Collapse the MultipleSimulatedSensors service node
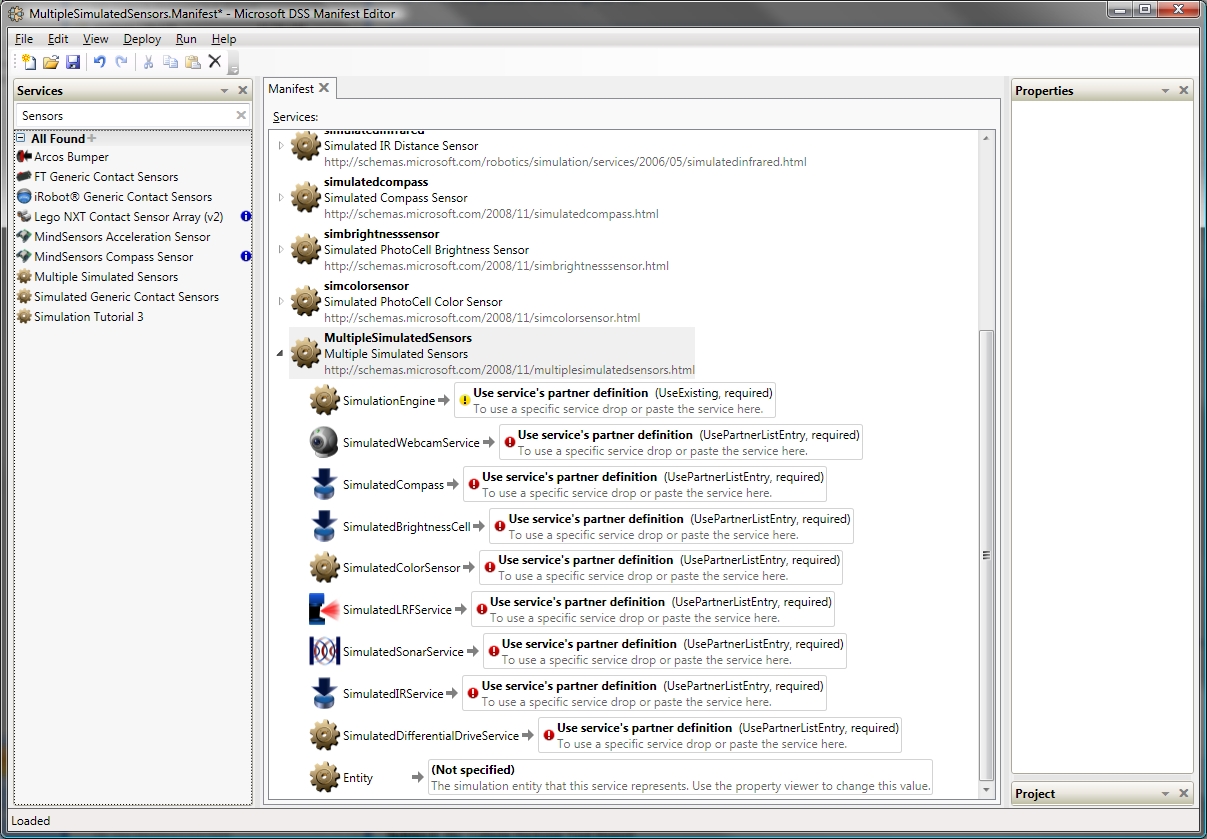Screen dimensions: 1207x839 coord(280,353)
